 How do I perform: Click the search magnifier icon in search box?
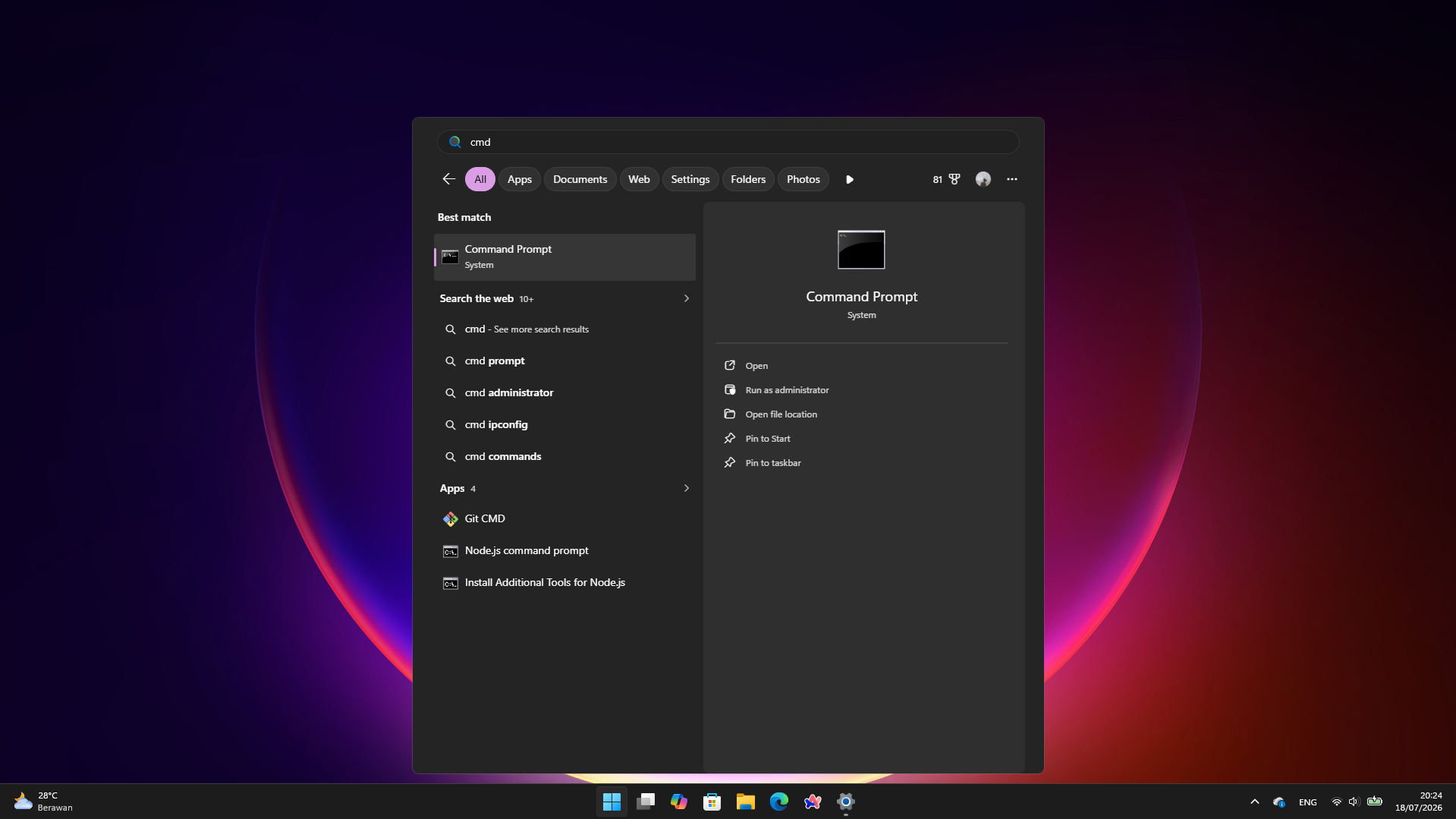click(455, 142)
